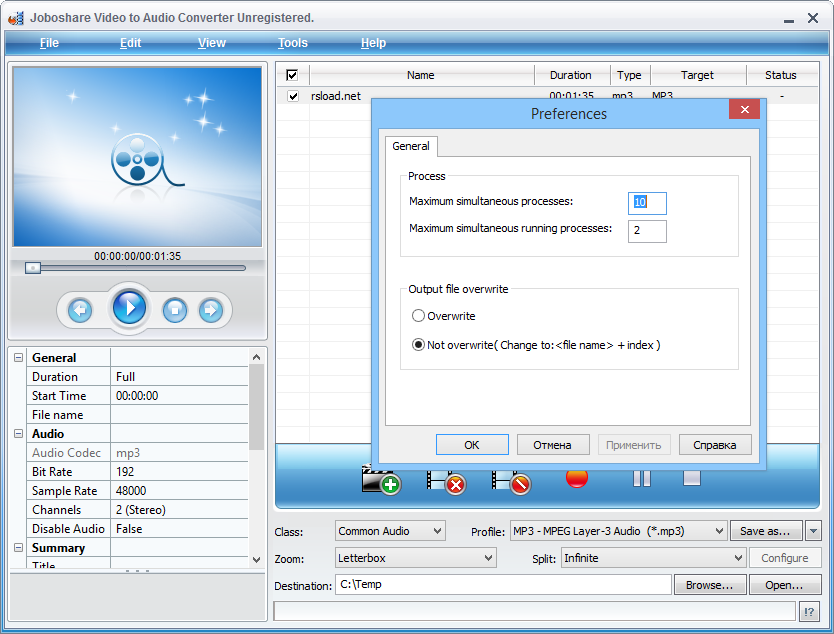This screenshot has width=834, height=634.
Task: Click the film reel preview thumbnail
Action: click(137, 156)
